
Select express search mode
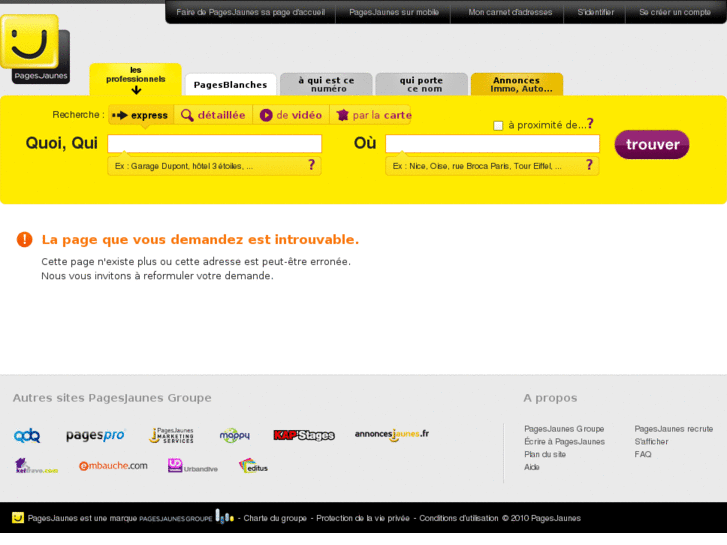point(141,115)
